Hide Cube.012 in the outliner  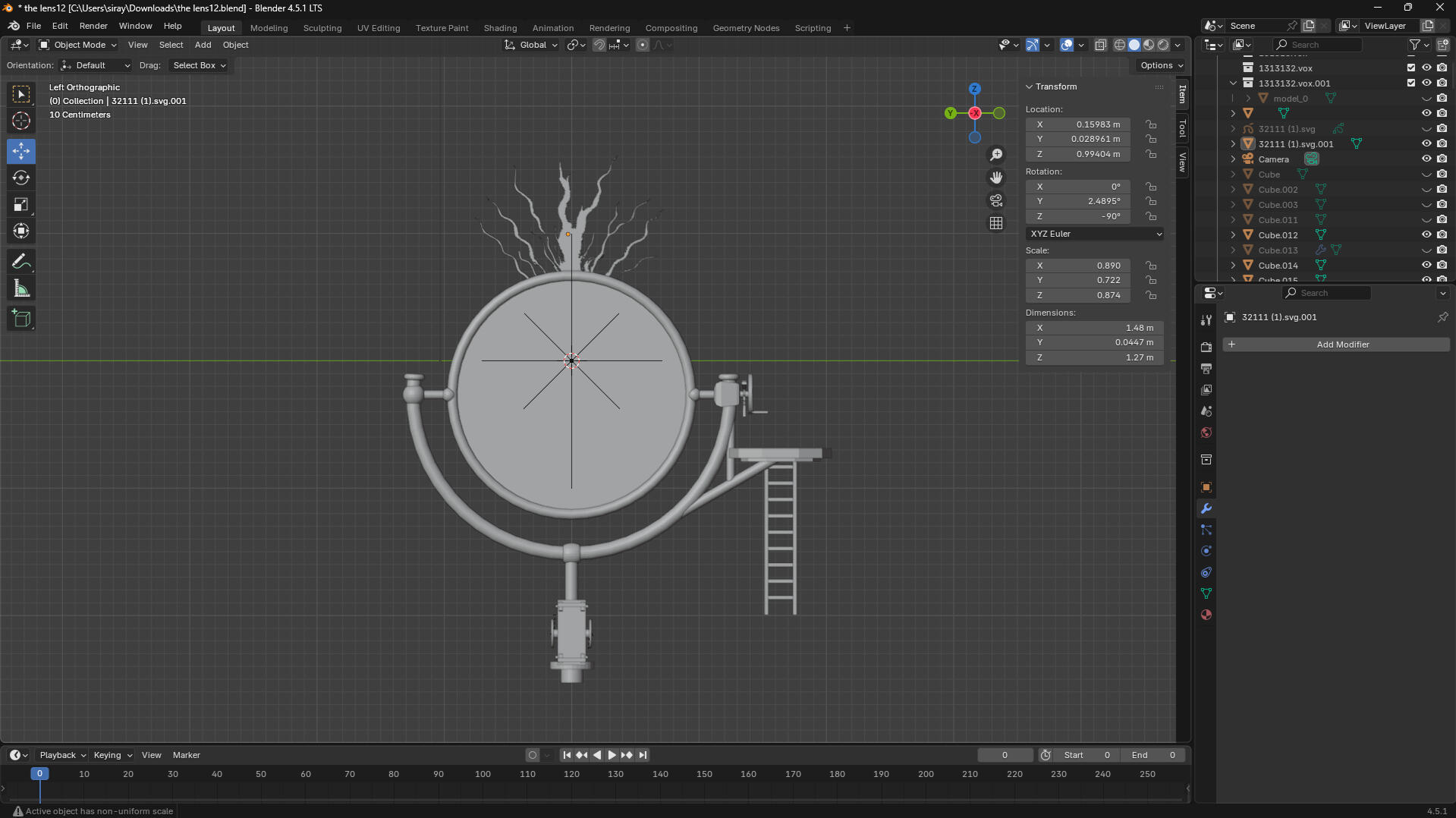point(1427,234)
